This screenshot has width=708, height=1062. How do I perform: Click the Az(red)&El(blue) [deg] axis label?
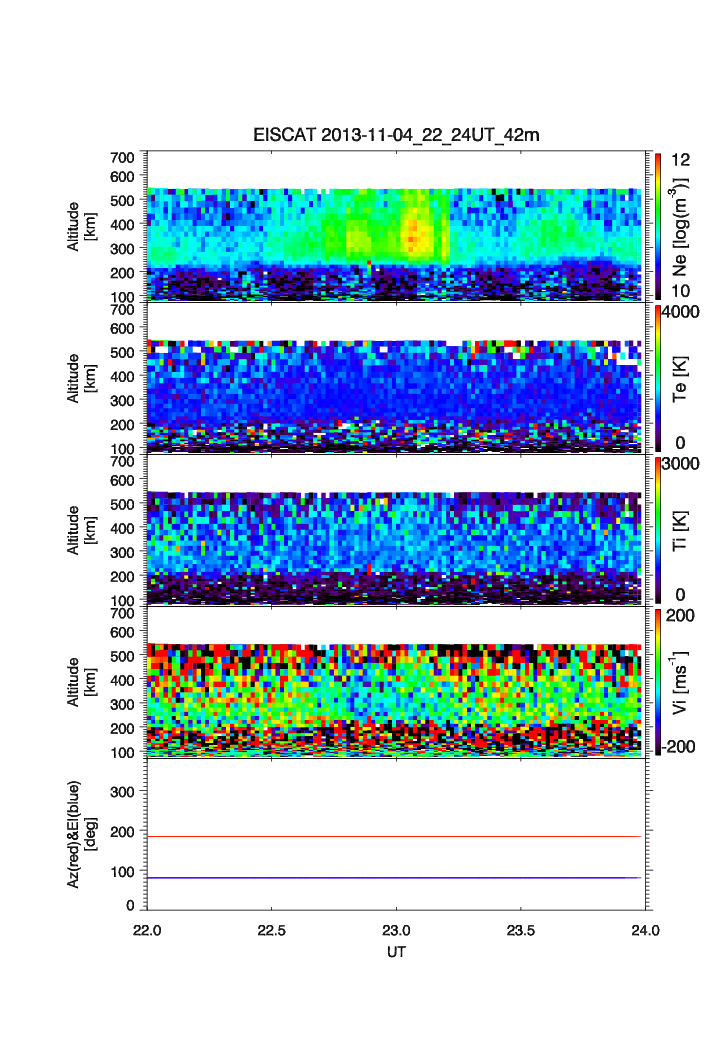coord(81,834)
